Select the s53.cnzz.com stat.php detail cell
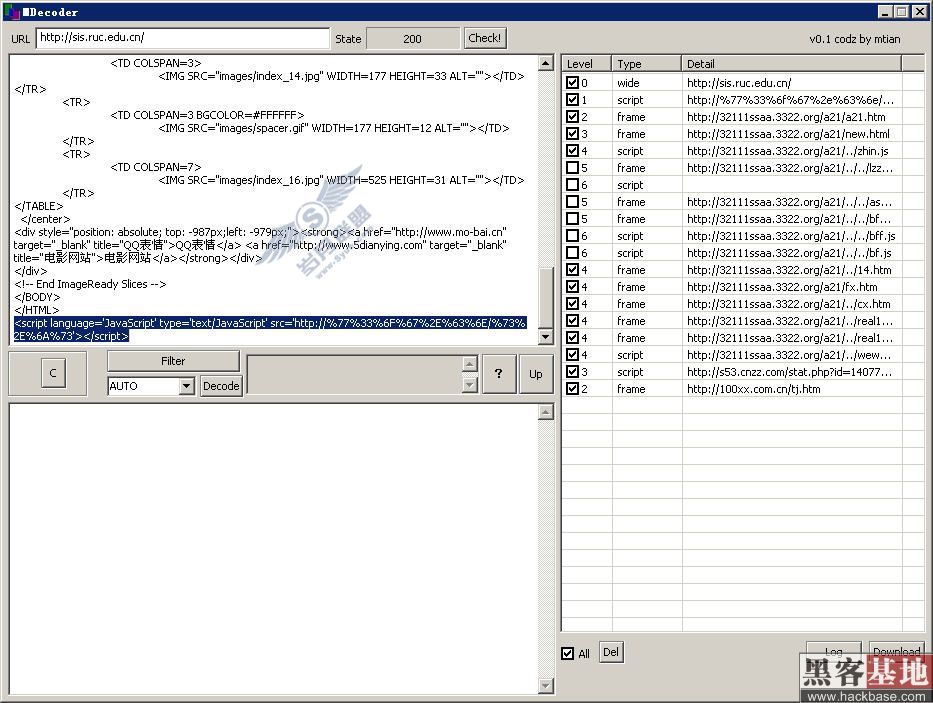933x703 pixels. (791, 371)
